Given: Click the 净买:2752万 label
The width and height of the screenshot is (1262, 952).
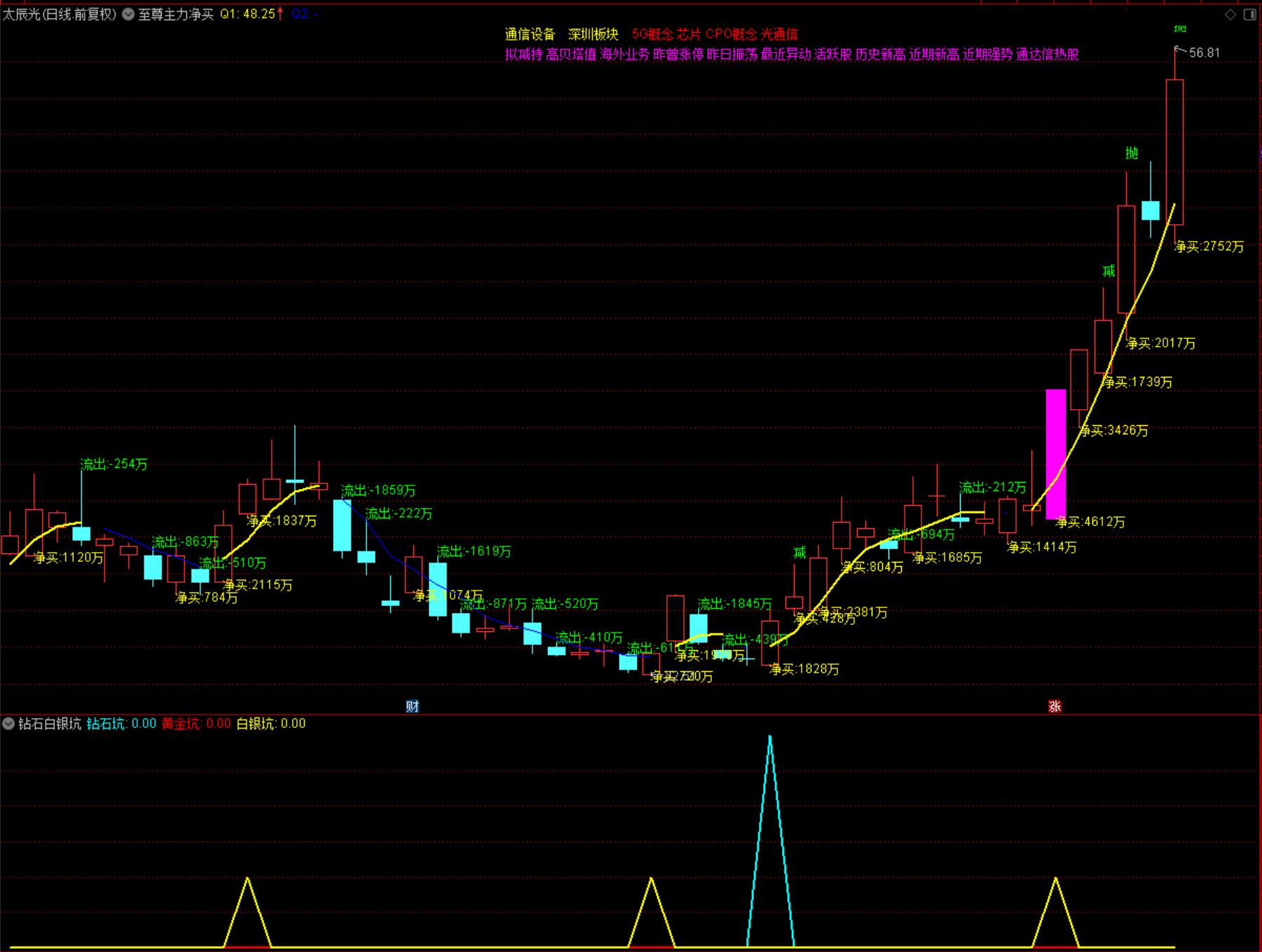Looking at the screenshot, I should click(x=1209, y=247).
